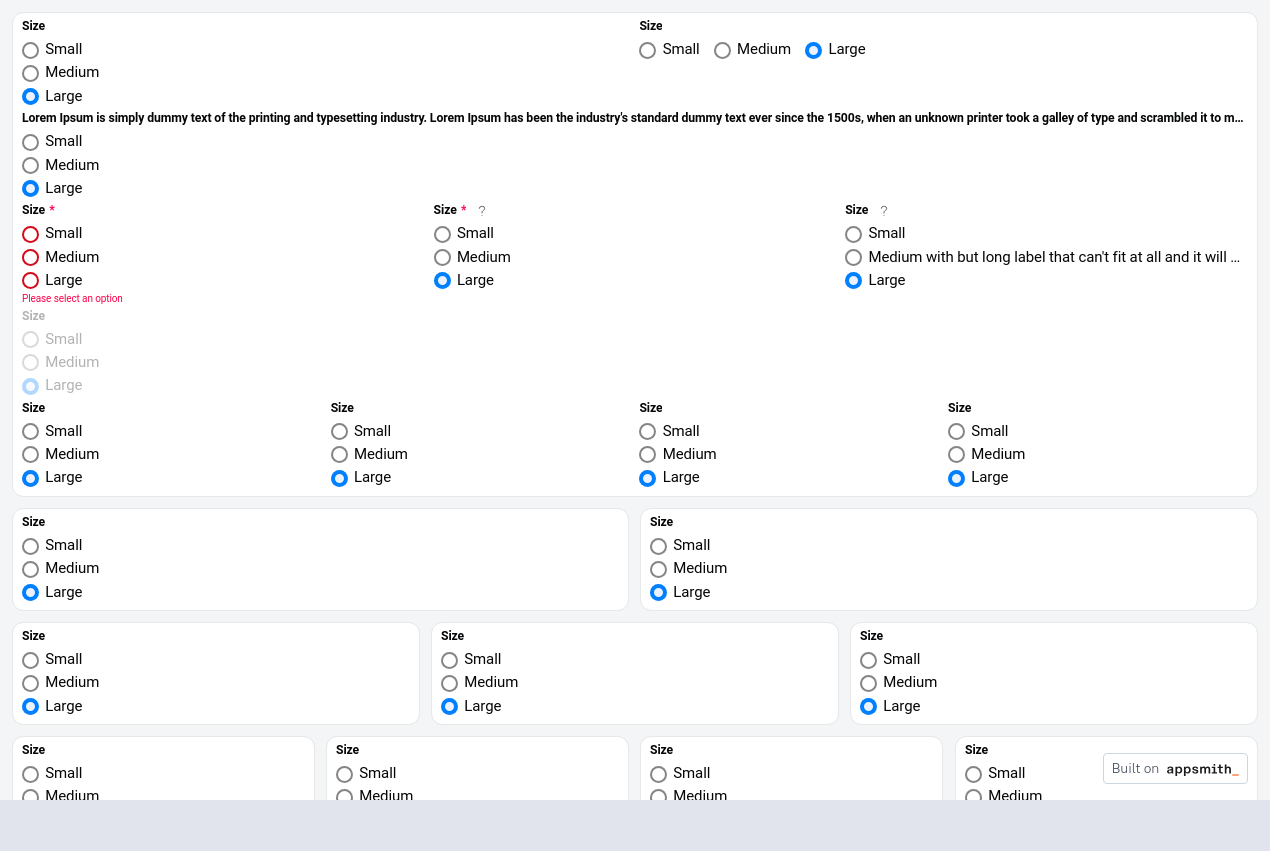Image resolution: width=1270 pixels, height=851 pixels.
Task: Click the greyed-out disabled Medium radio
Action: (x=31, y=362)
